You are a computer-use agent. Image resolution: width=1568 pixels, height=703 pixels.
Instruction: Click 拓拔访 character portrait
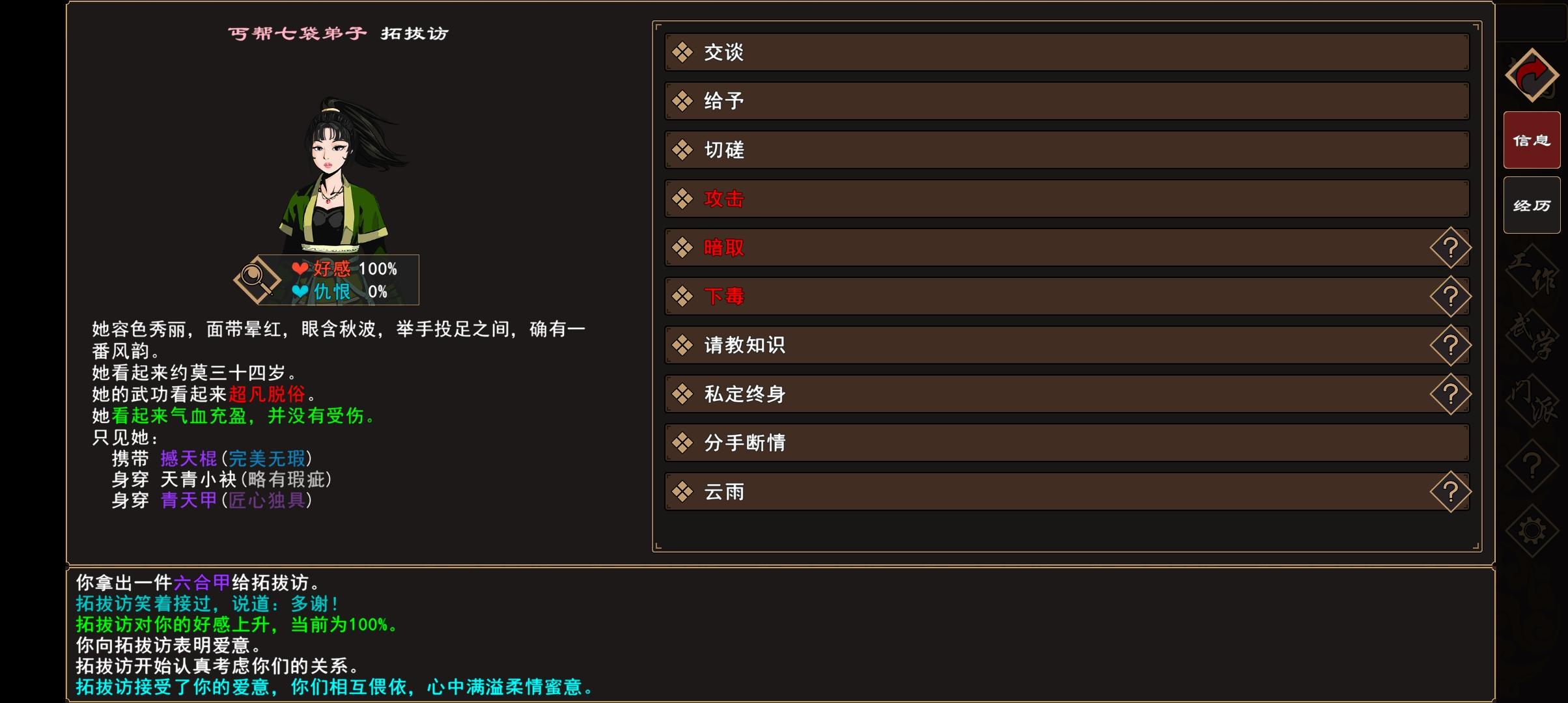335,176
